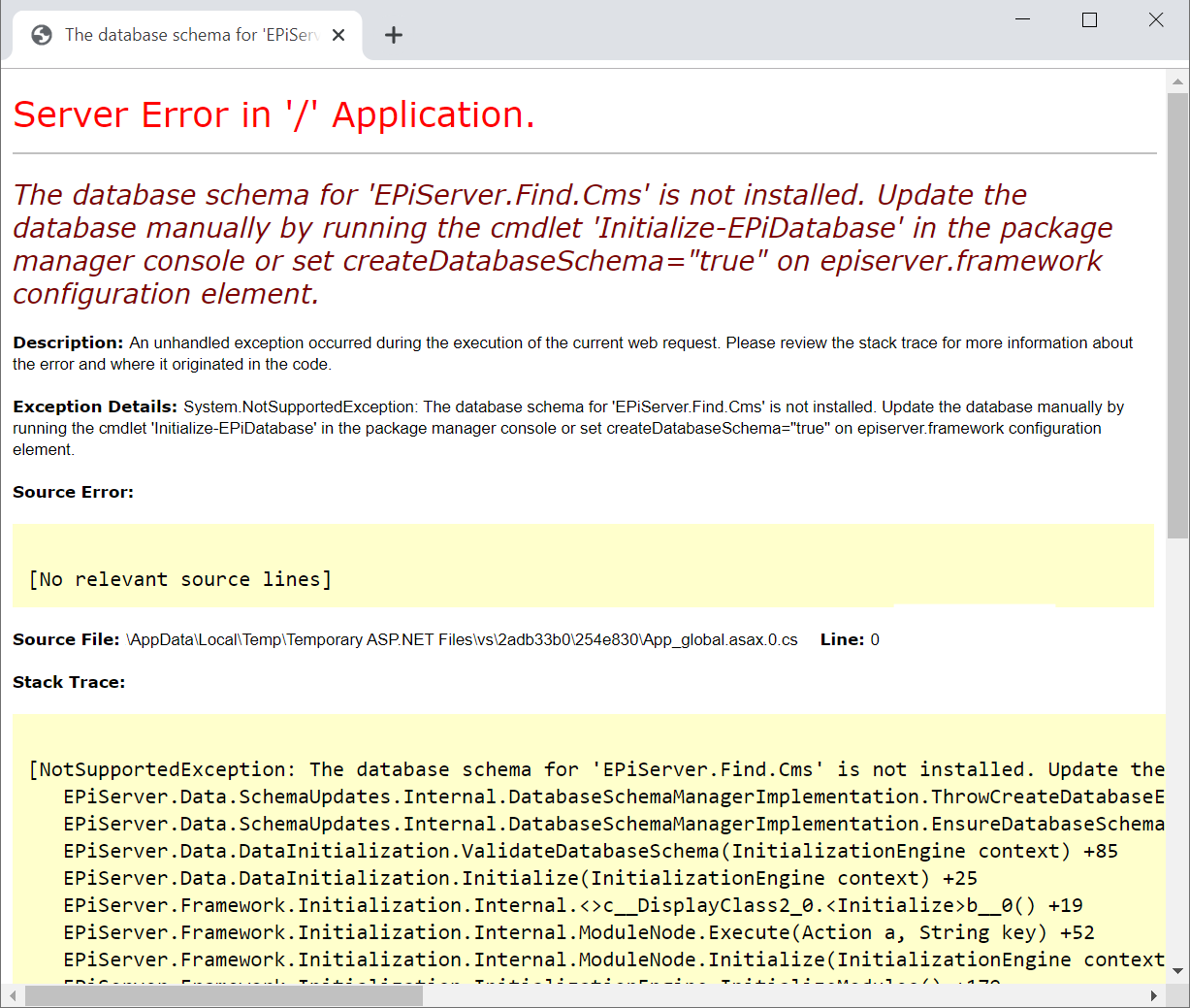Click the ThrowCreateDatabase stack trace line
Screen dimensions: 1190x1008
click(x=614, y=797)
